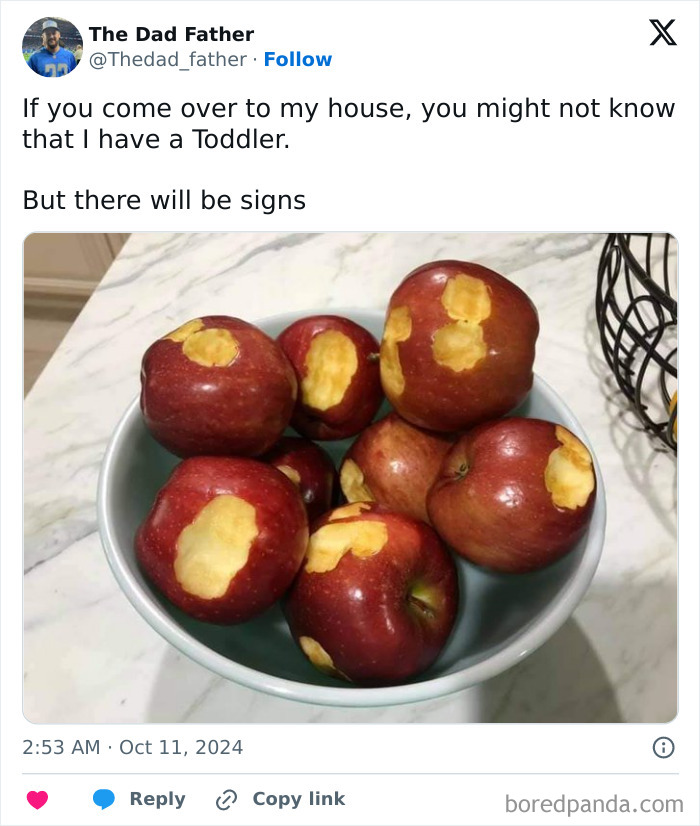Open the @Thedad_father handle link

click(168, 60)
